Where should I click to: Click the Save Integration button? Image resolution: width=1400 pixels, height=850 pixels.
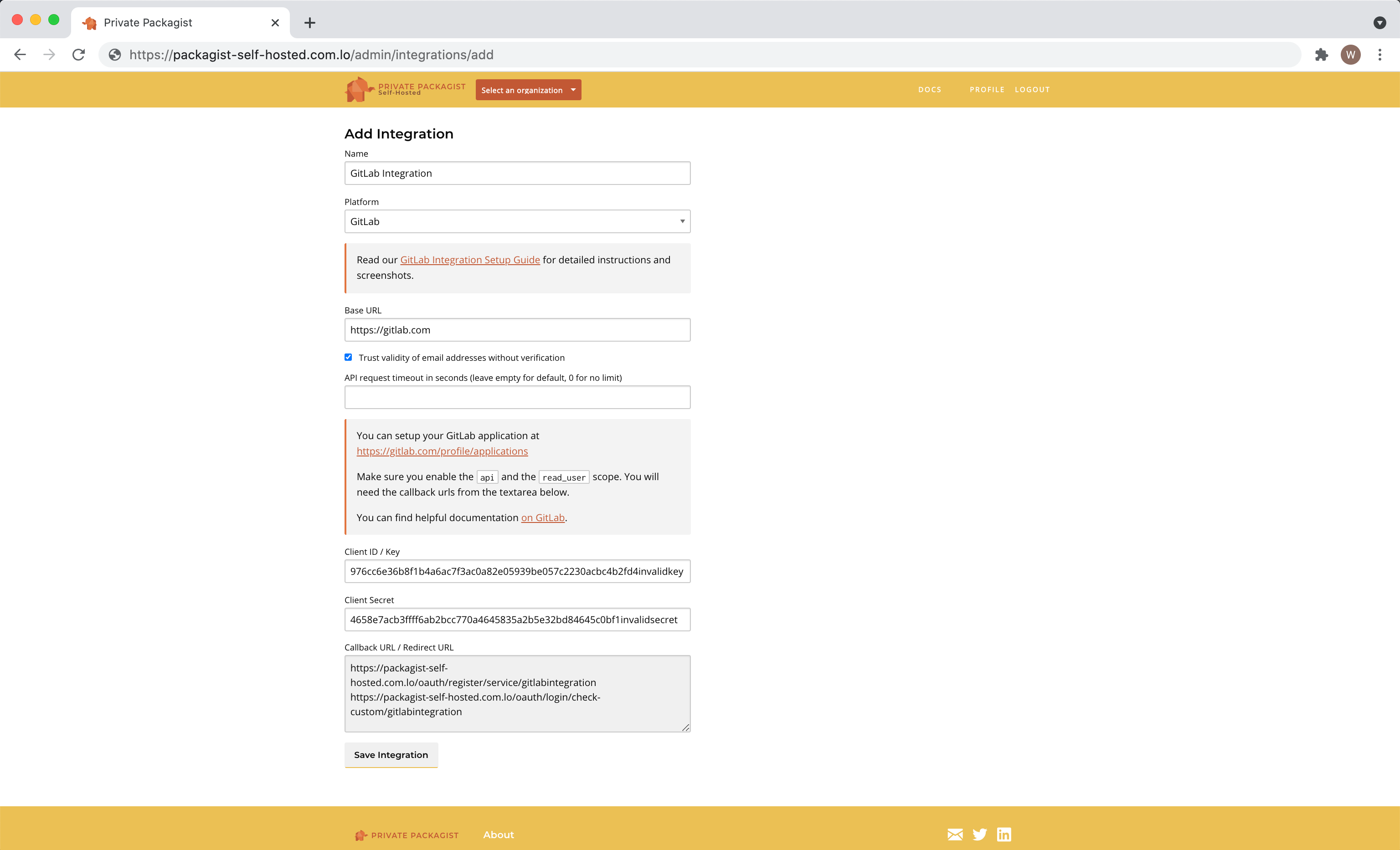point(391,754)
